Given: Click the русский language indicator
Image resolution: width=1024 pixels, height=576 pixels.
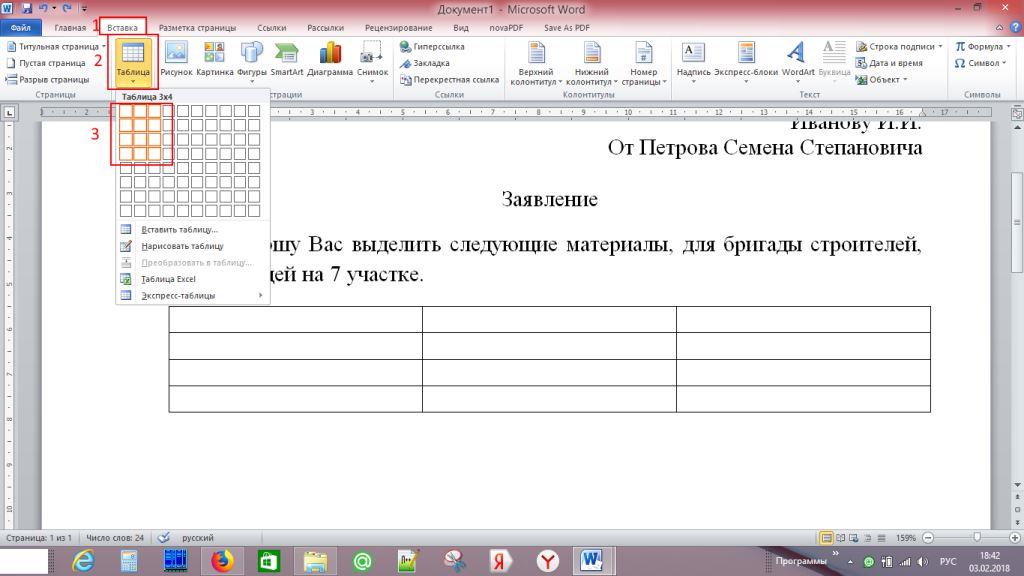Looking at the screenshot, I should click(197, 537).
